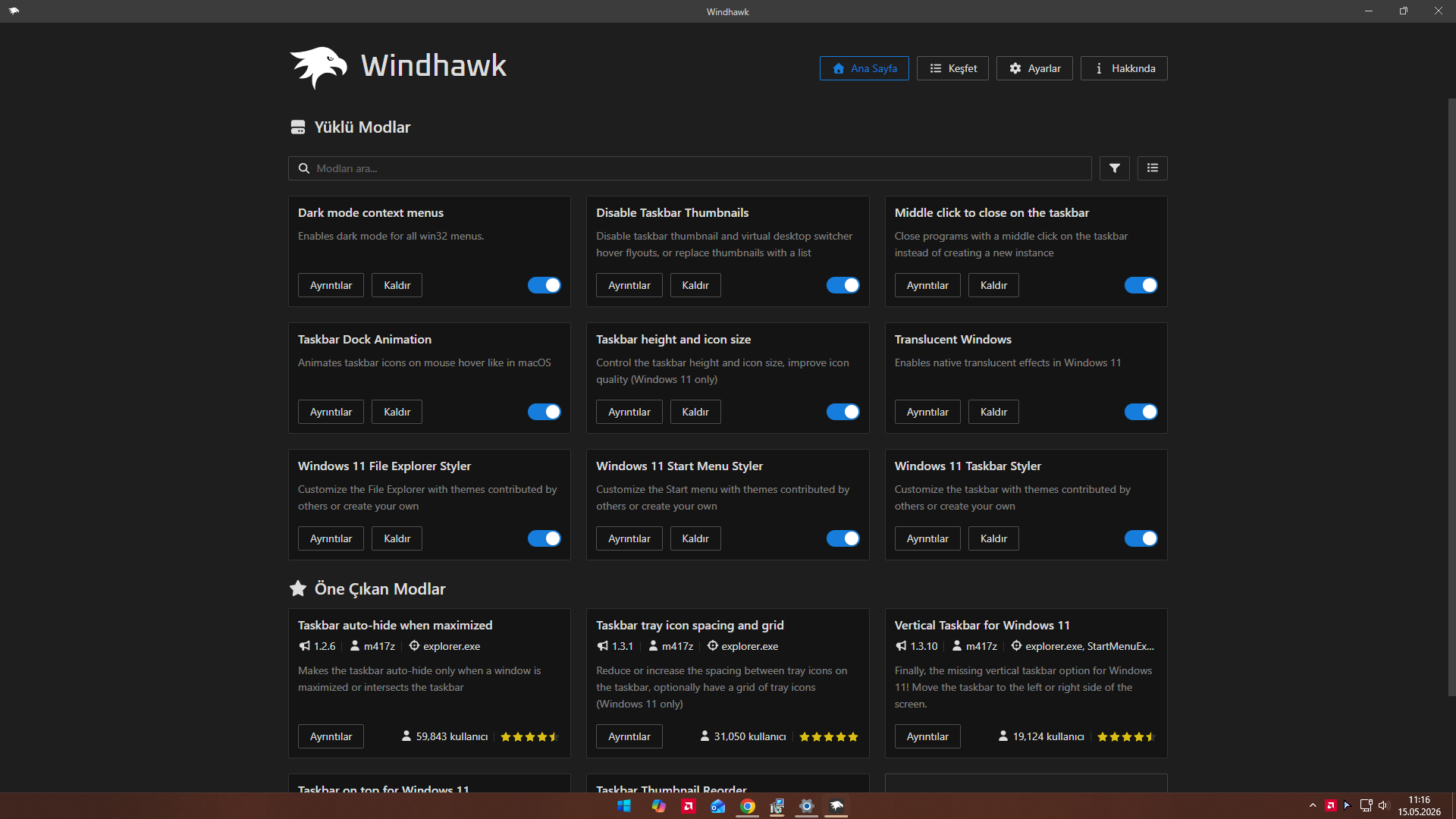Click the Windhawk title bar app icon
The height and width of the screenshot is (819, 1456).
(x=14, y=11)
